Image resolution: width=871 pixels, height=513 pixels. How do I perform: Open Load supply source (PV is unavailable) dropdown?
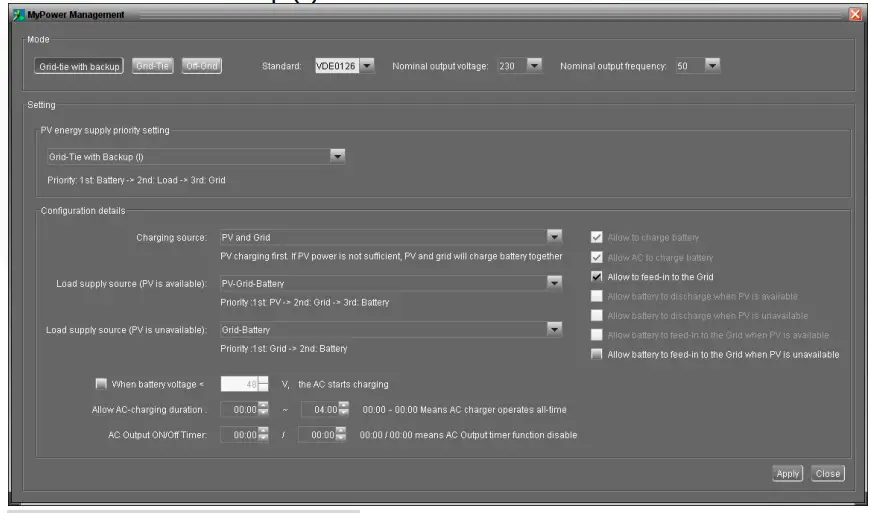tap(554, 329)
